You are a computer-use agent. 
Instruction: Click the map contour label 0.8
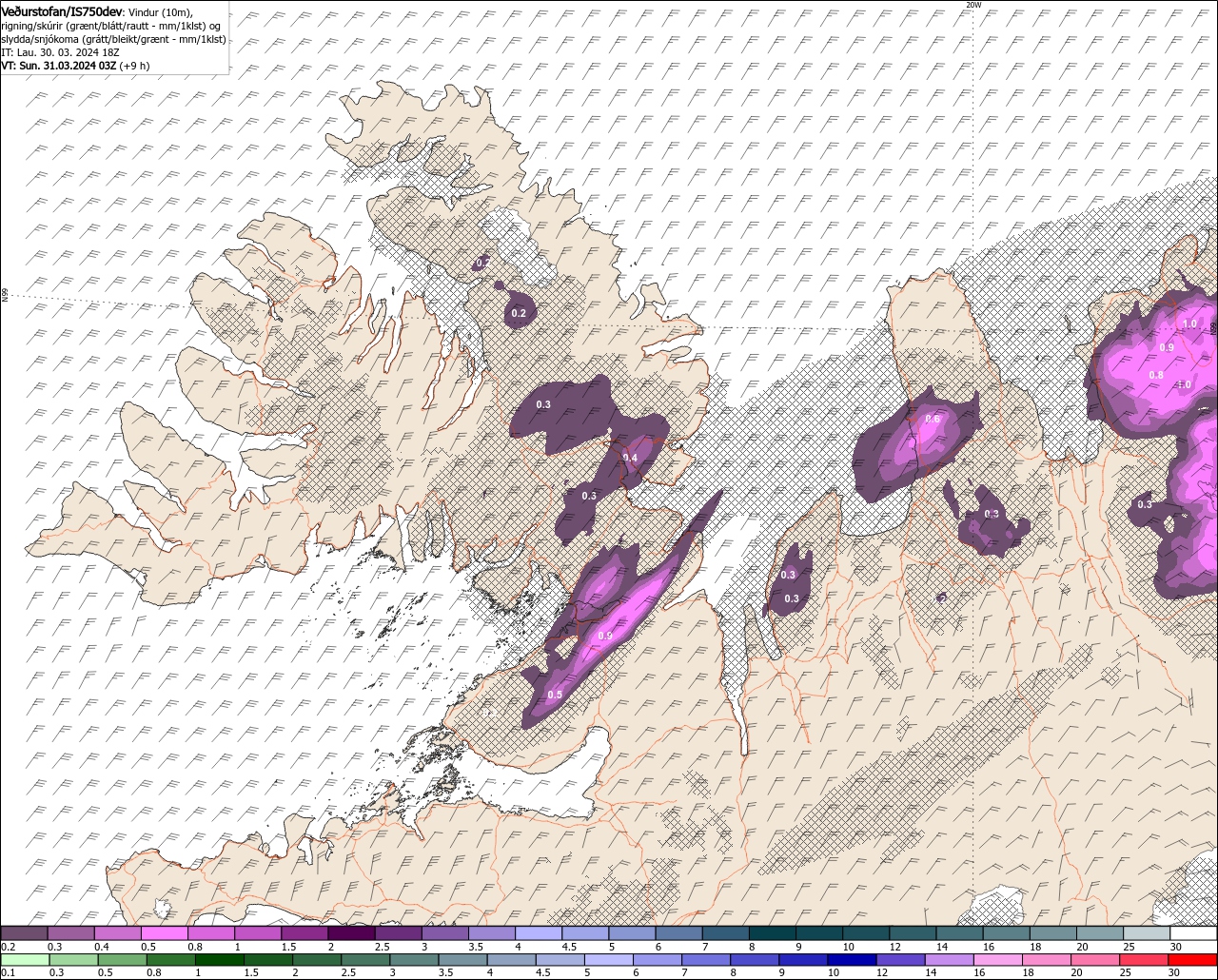click(x=1156, y=376)
